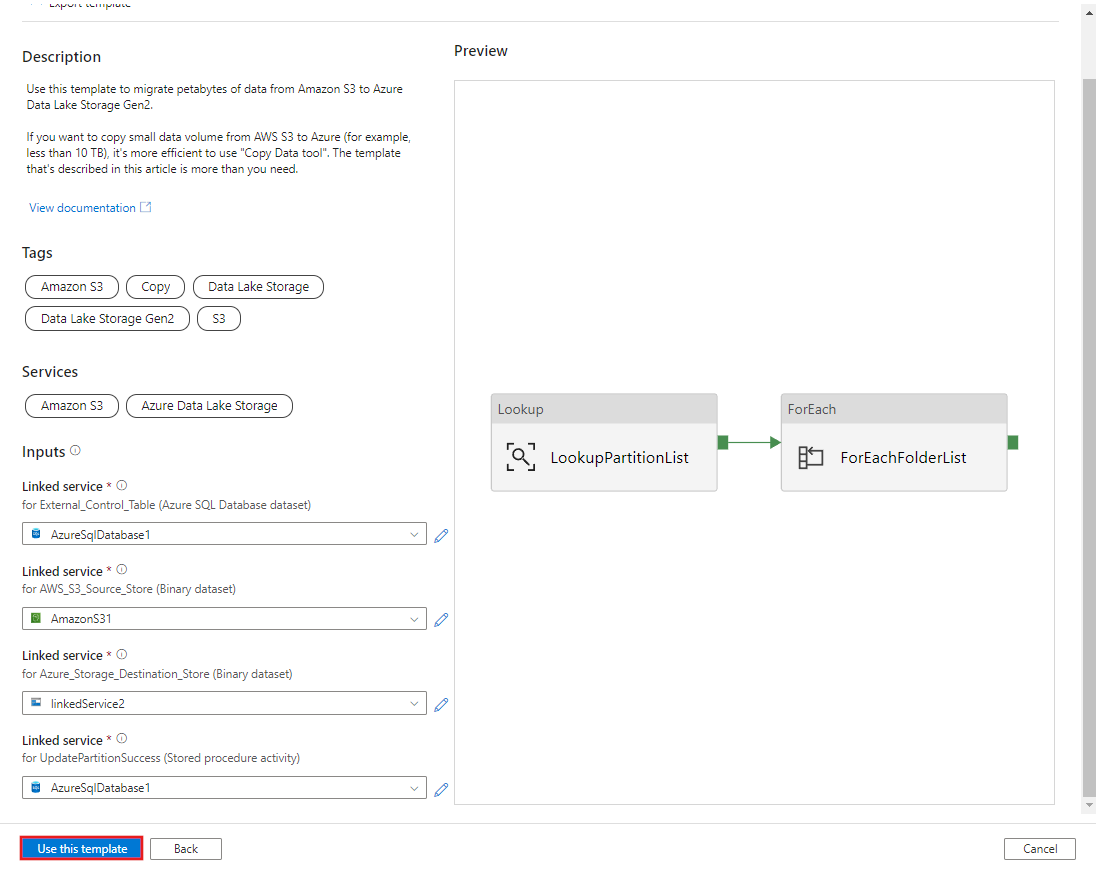Click the ForEach loop icon on ForEachFolderList
Viewport: 1096px width, 872px height.
tap(811, 456)
